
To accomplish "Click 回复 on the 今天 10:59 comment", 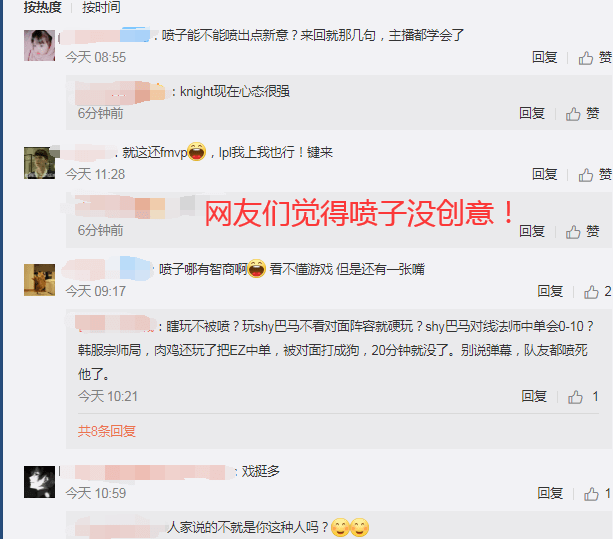I will pyautogui.click(x=550, y=493).
